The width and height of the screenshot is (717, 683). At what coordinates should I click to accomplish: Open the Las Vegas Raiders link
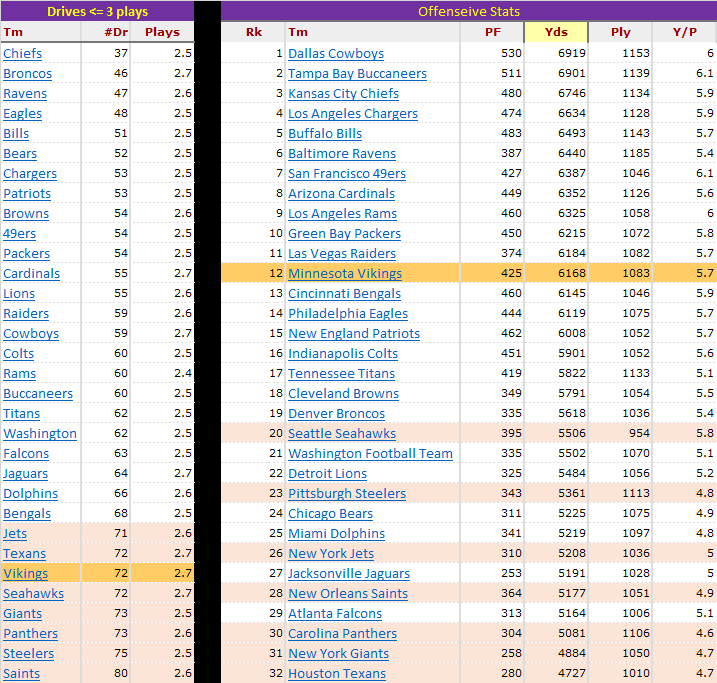coord(342,254)
